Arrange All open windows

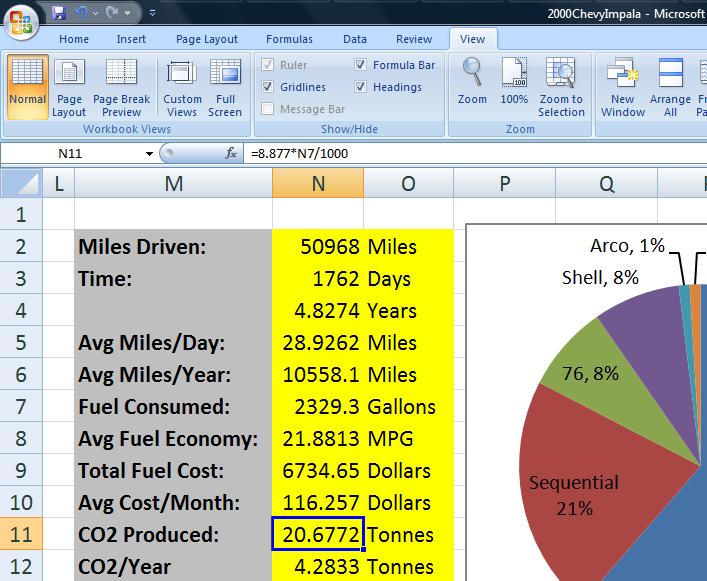point(670,87)
